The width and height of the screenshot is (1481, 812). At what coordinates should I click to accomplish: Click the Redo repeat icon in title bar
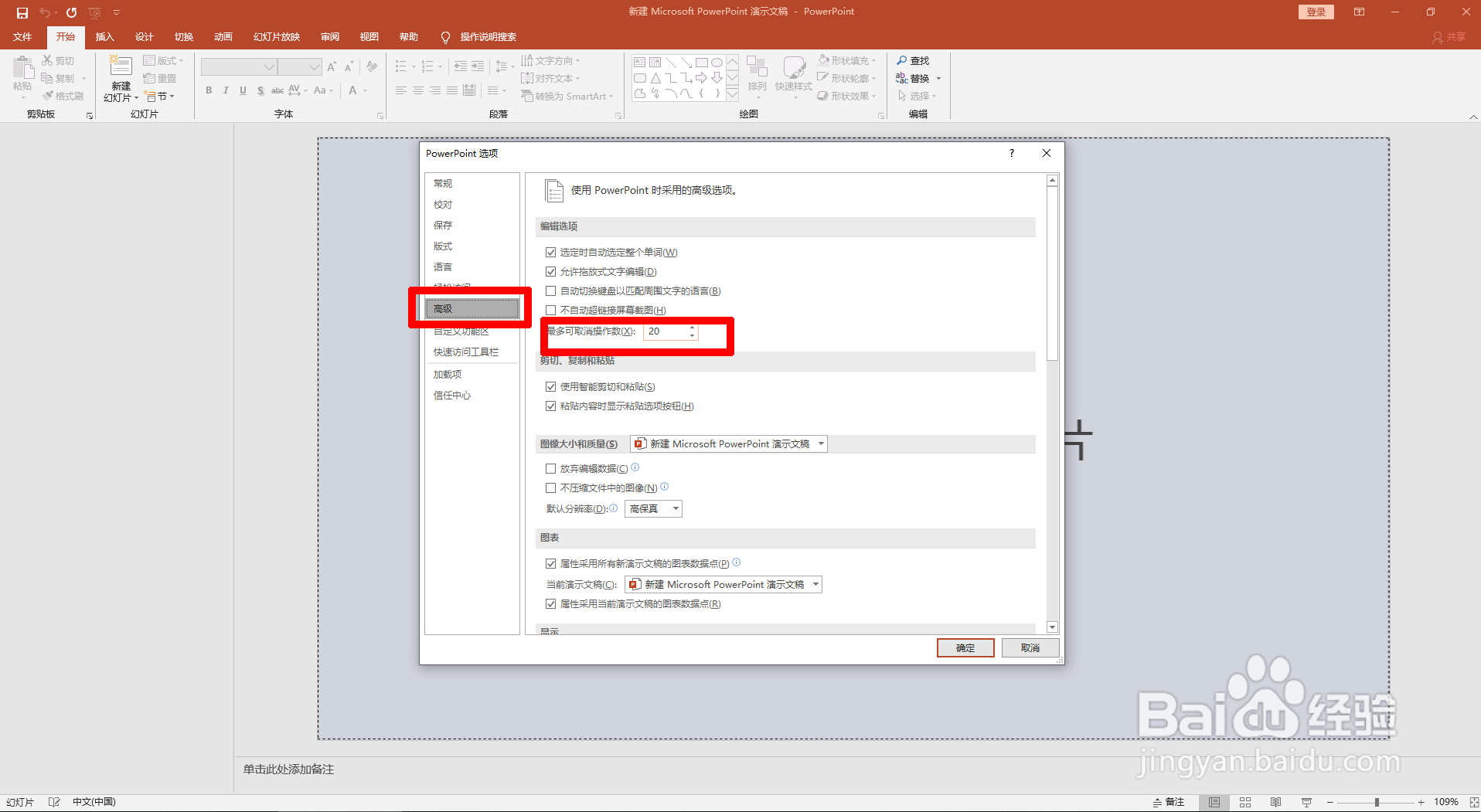point(72,12)
